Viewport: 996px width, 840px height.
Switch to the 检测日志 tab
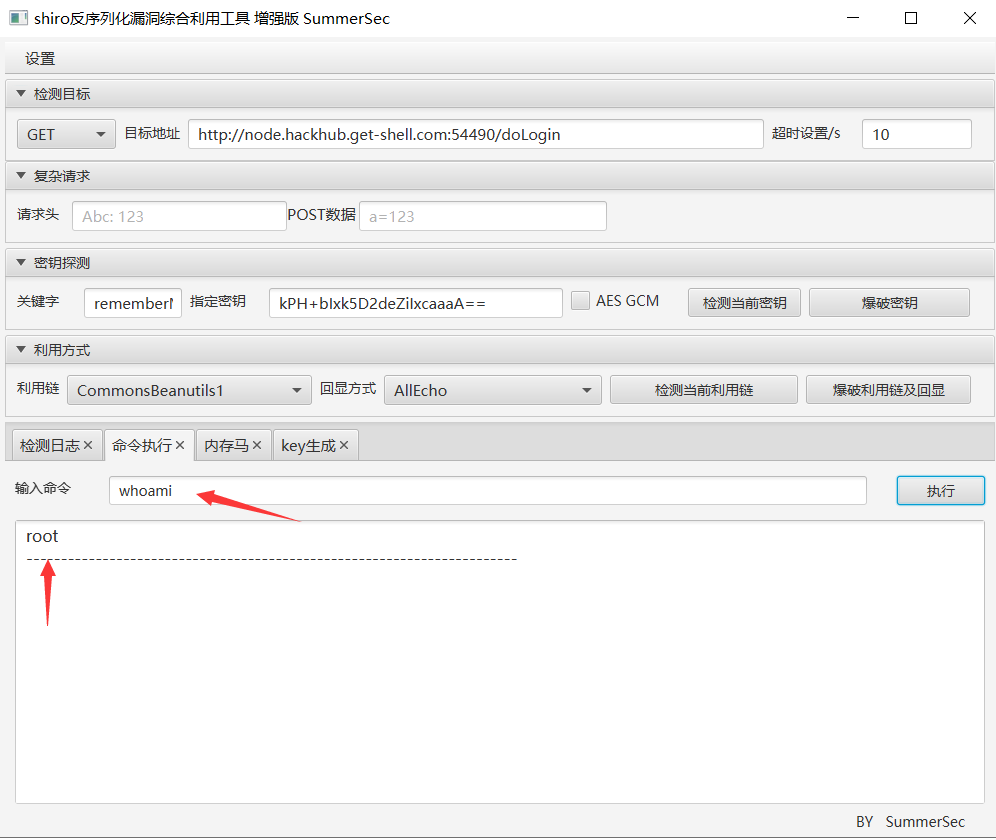pos(49,446)
